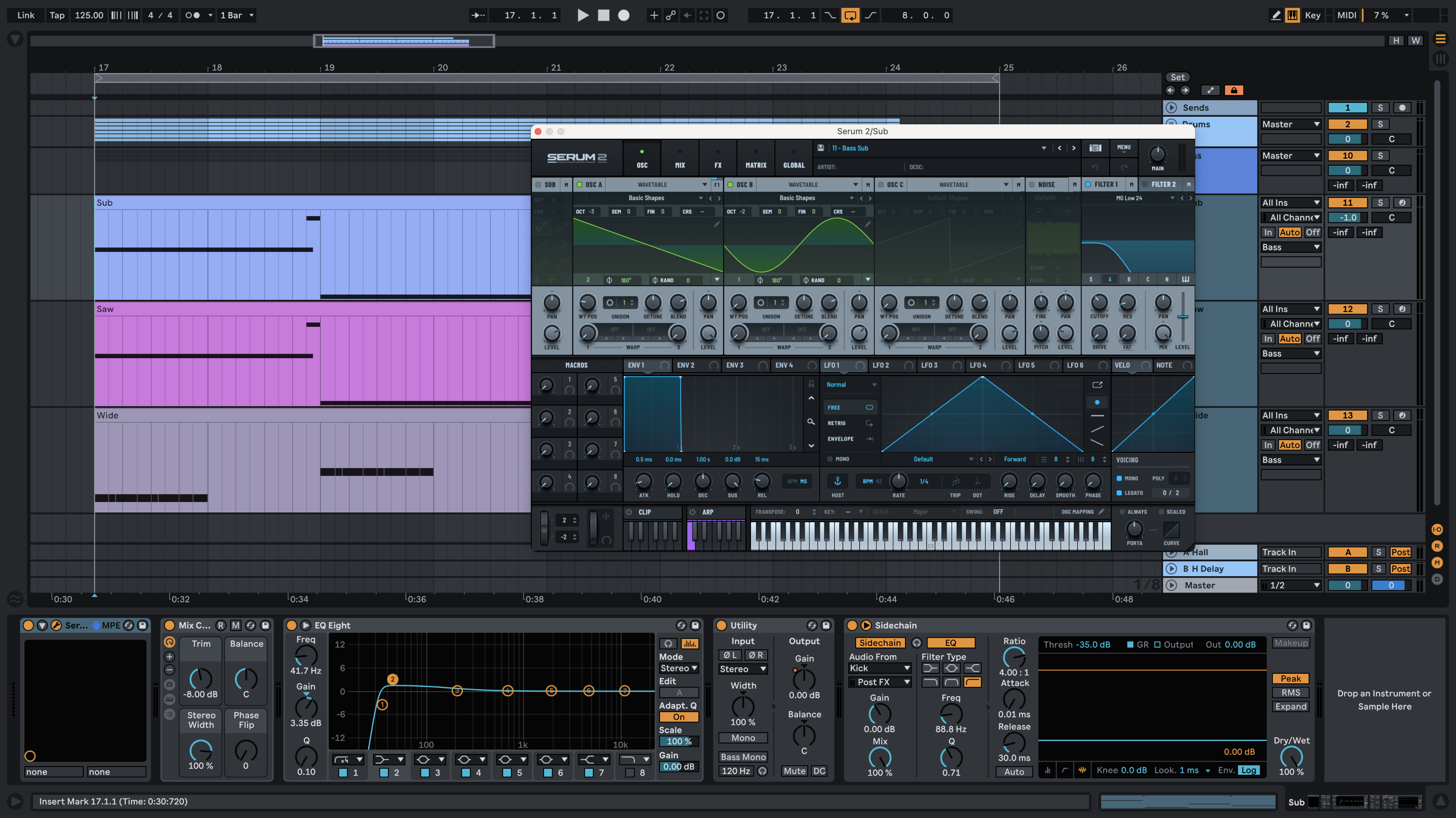Click the Bass Mono button in Utility

pyautogui.click(x=743, y=757)
